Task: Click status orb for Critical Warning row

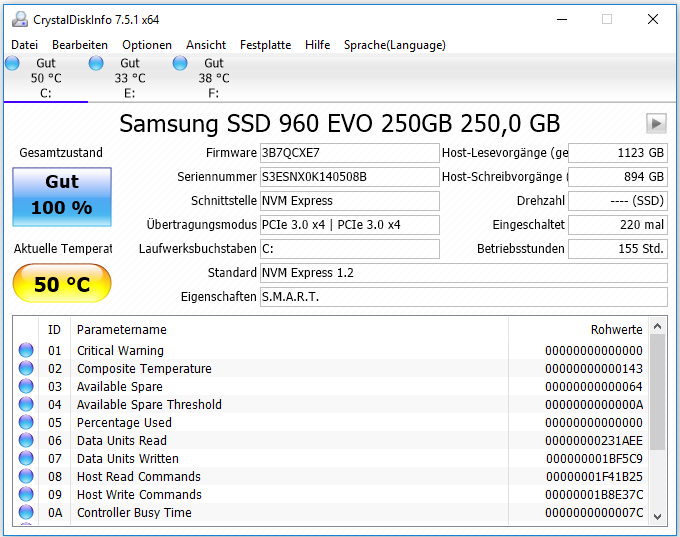Action: [x=26, y=350]
